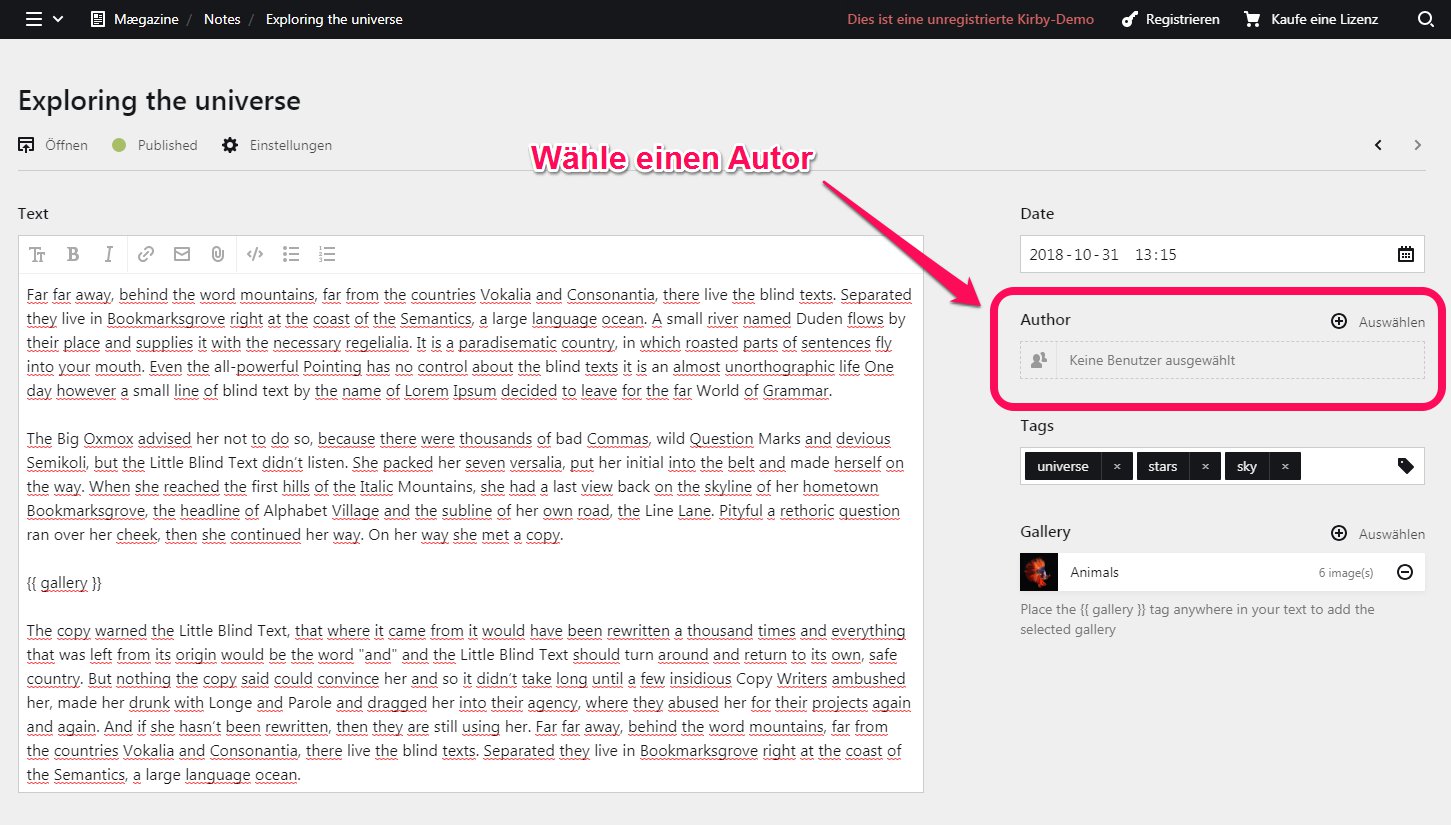Toggle bold formatting in the text editor
The height and width of the screenshot is (825, 1451).
[73, 254]
